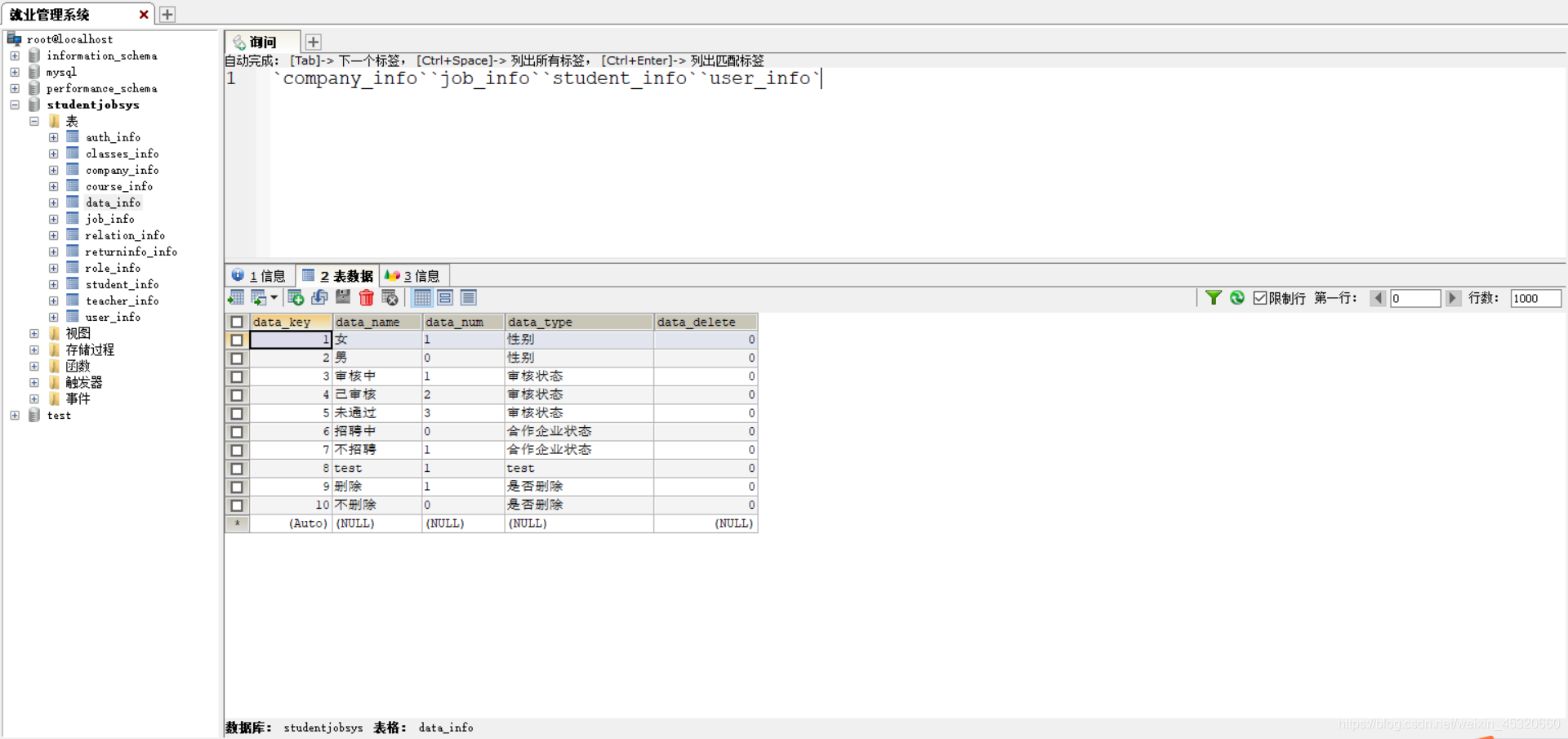
Task: Check the row checkbox for 不删除
Action: (x=237, y=505)
